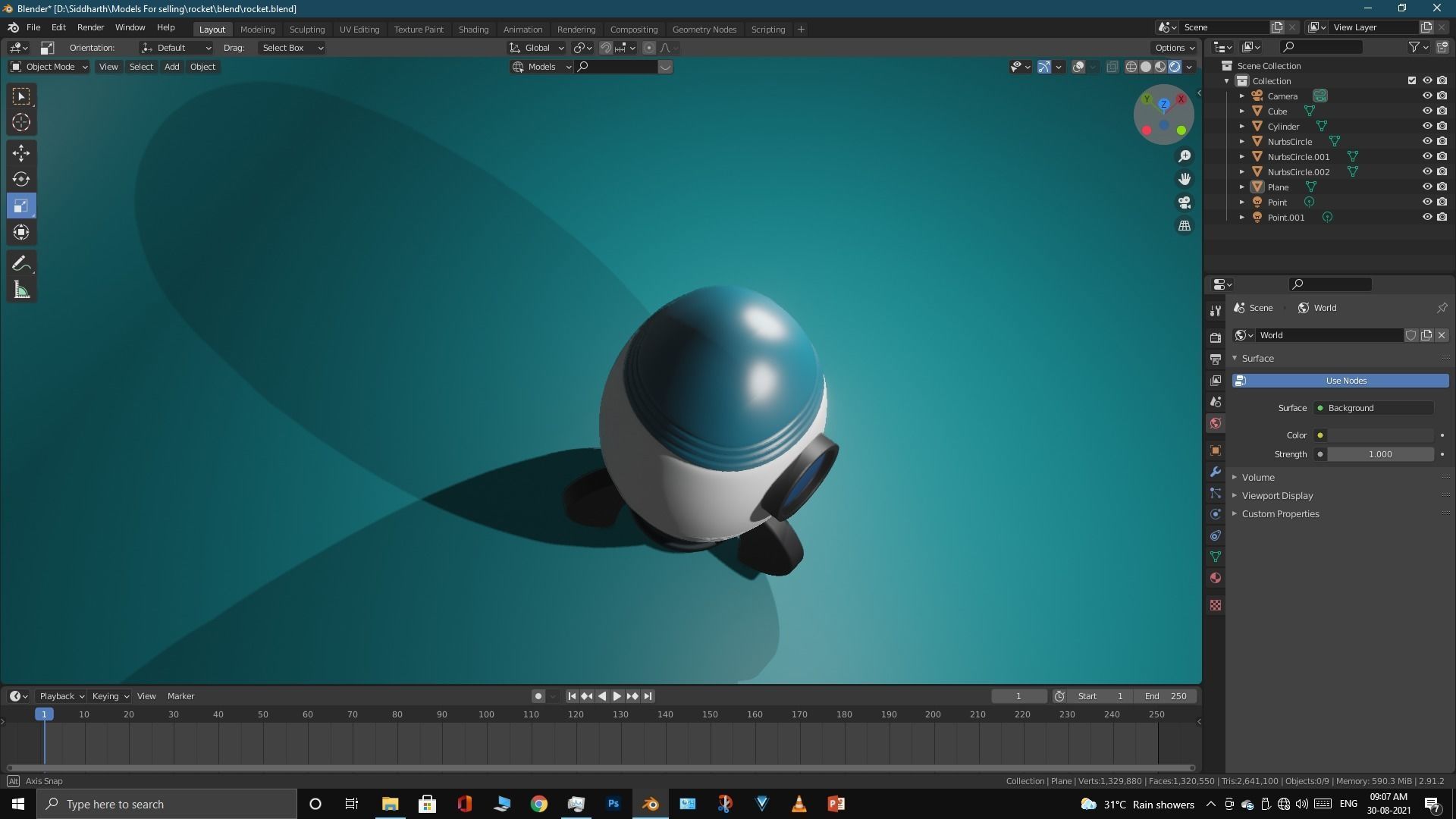Open the Object Mode dropdown

50,67
